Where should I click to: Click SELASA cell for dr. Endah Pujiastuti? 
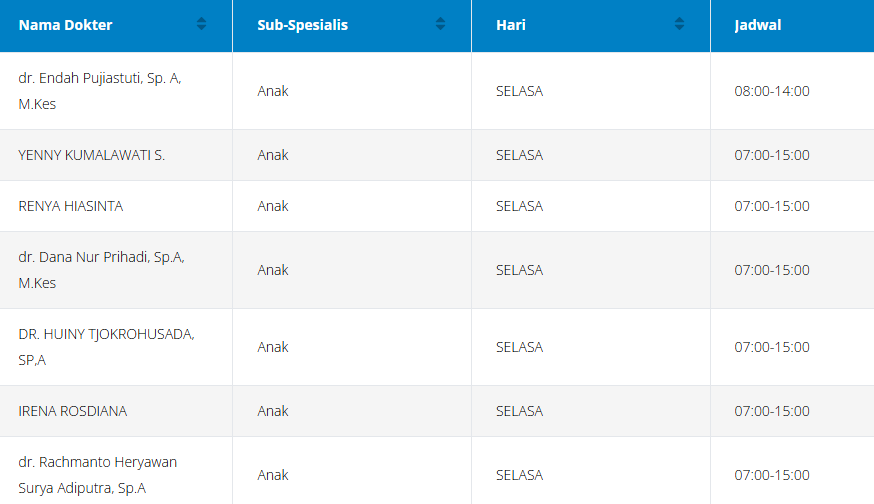tap(519, 91)
